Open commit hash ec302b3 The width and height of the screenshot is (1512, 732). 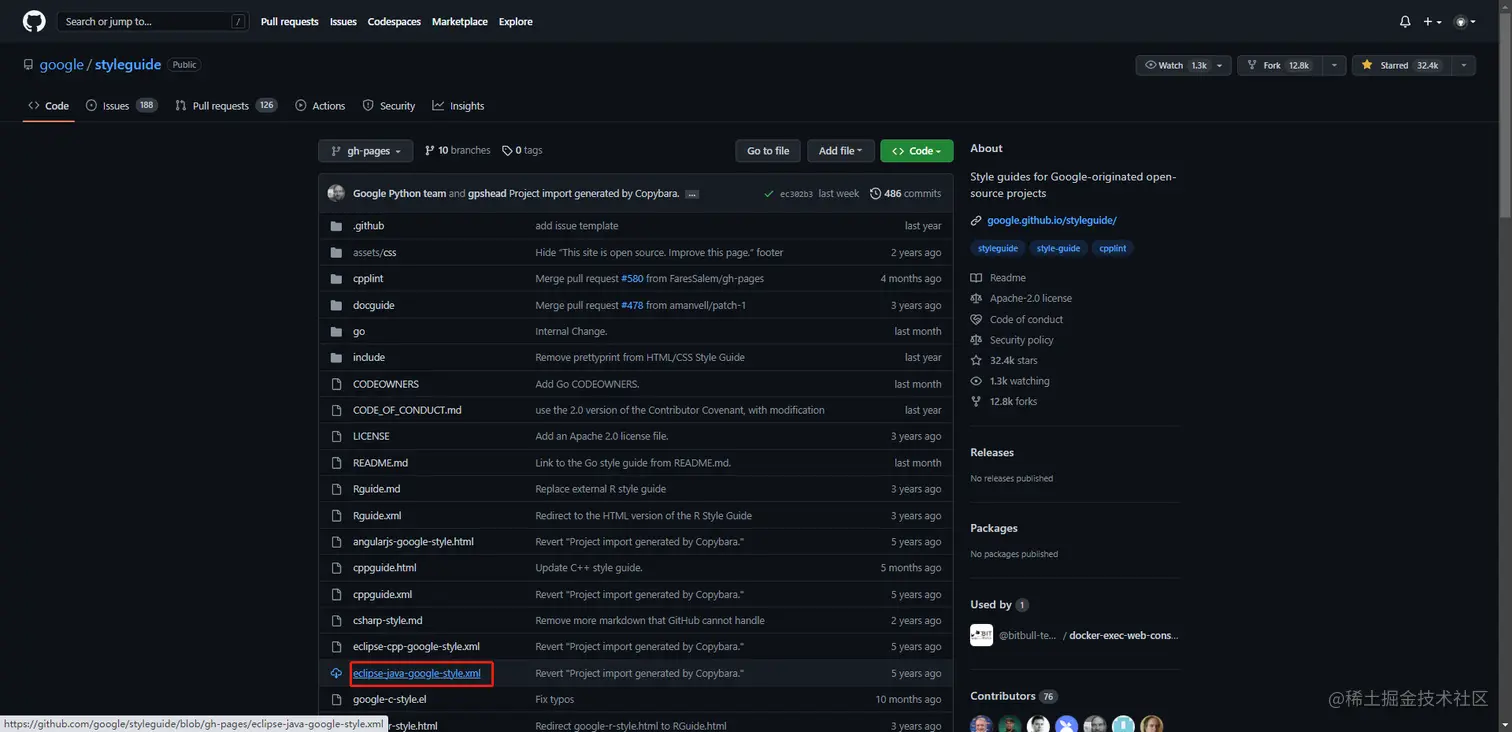796,194
